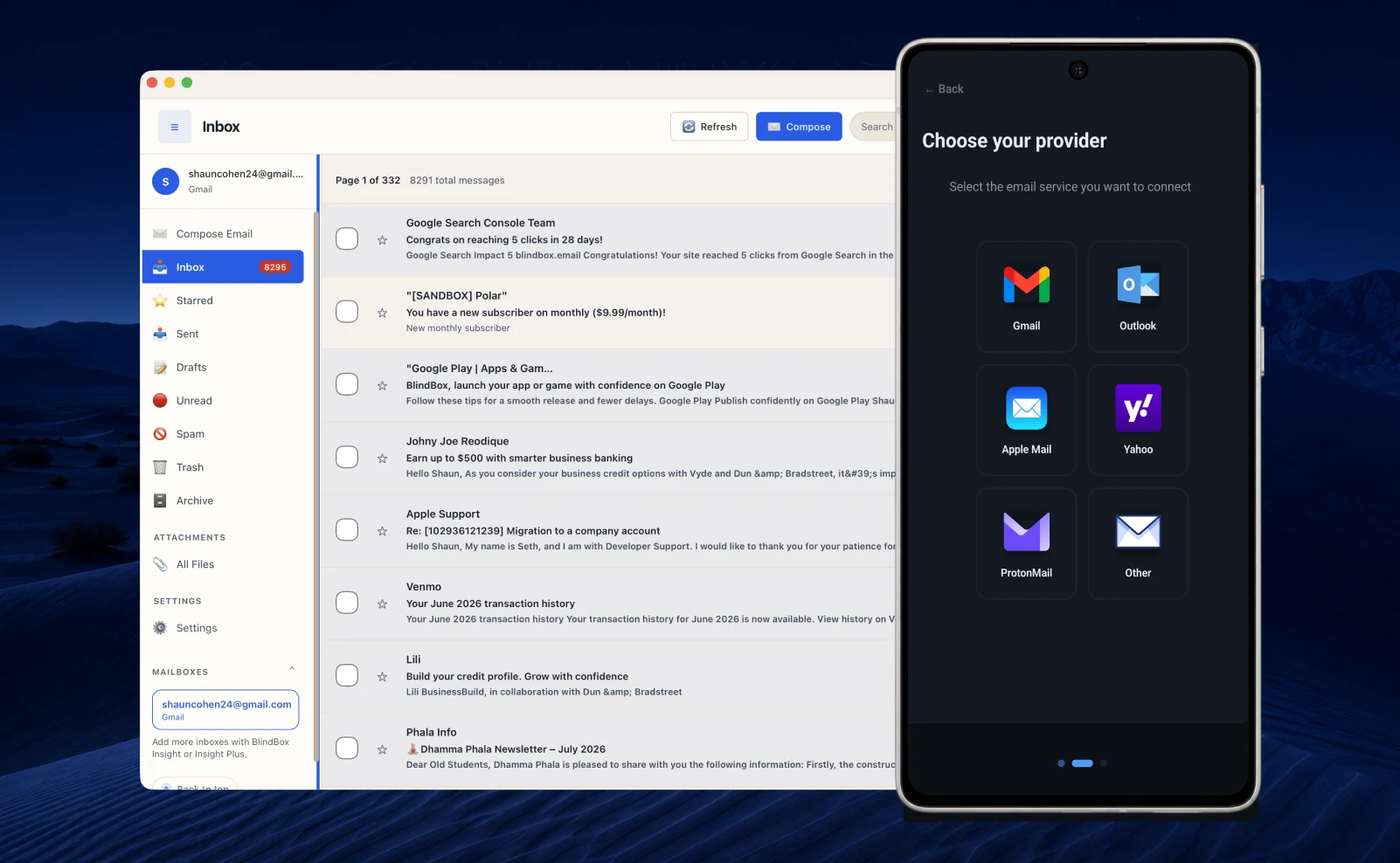Choose the Apple Mail provider icon on phone
Viewport: 1400px width, 863px height.
pyautogui.click(x=1027, y=408)
